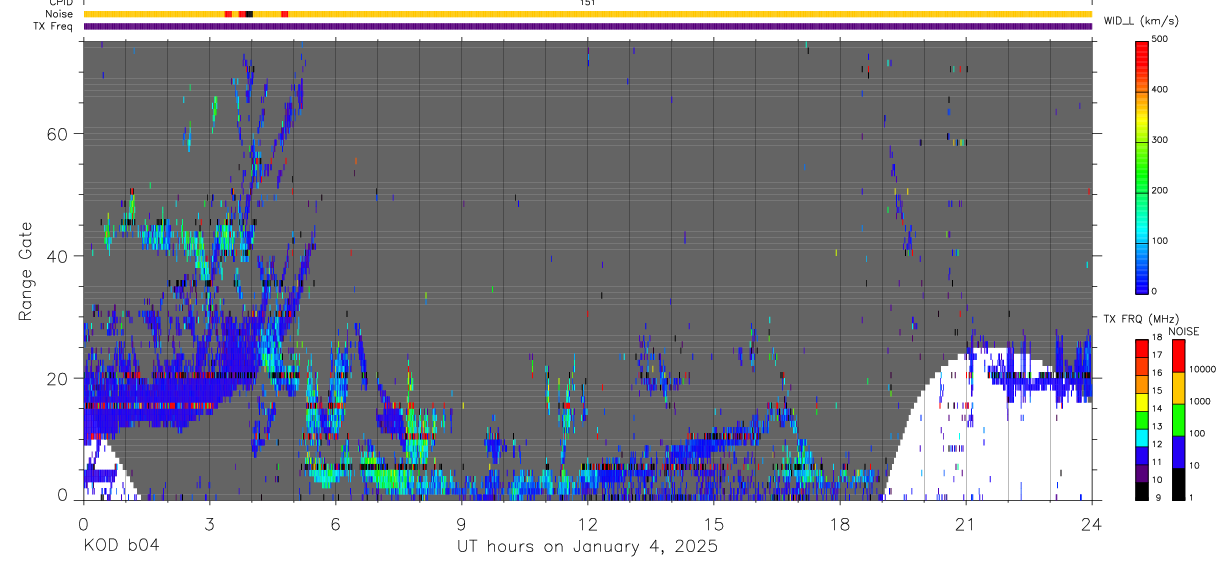Click the '9' tick on TX FRQ legend
The height and width of the screenshot is (567, 1228).
coord(1156,498)
